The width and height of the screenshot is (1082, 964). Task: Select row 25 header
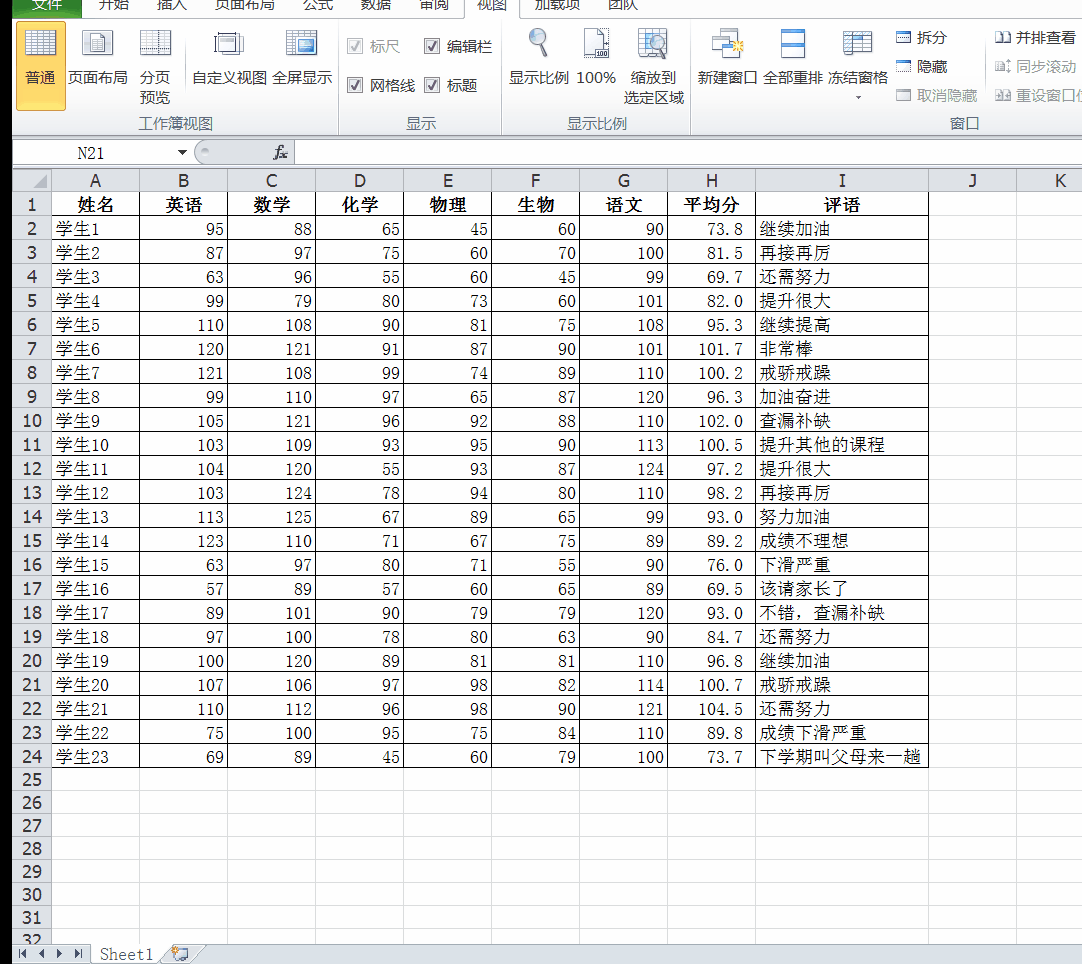coord(32,780)
